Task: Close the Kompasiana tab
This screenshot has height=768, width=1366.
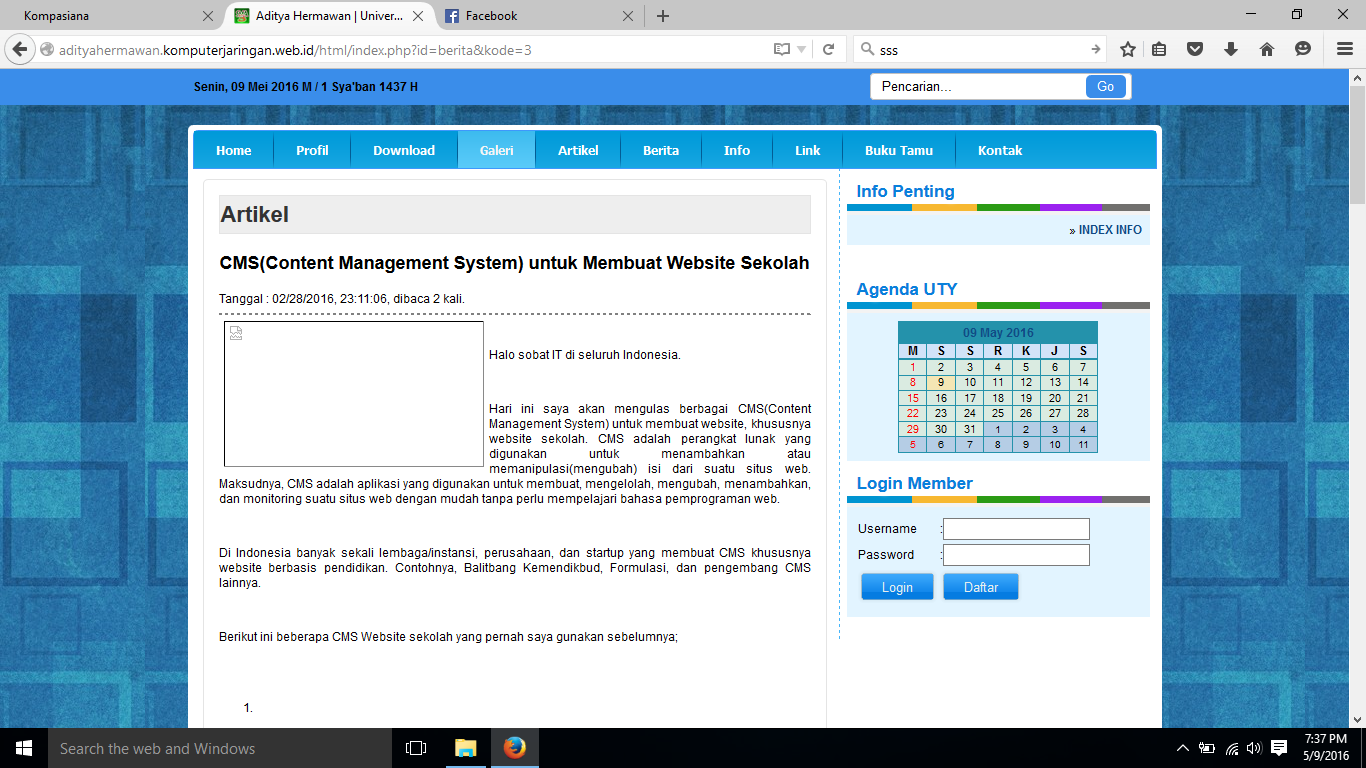Action: (x=208, y=16)
